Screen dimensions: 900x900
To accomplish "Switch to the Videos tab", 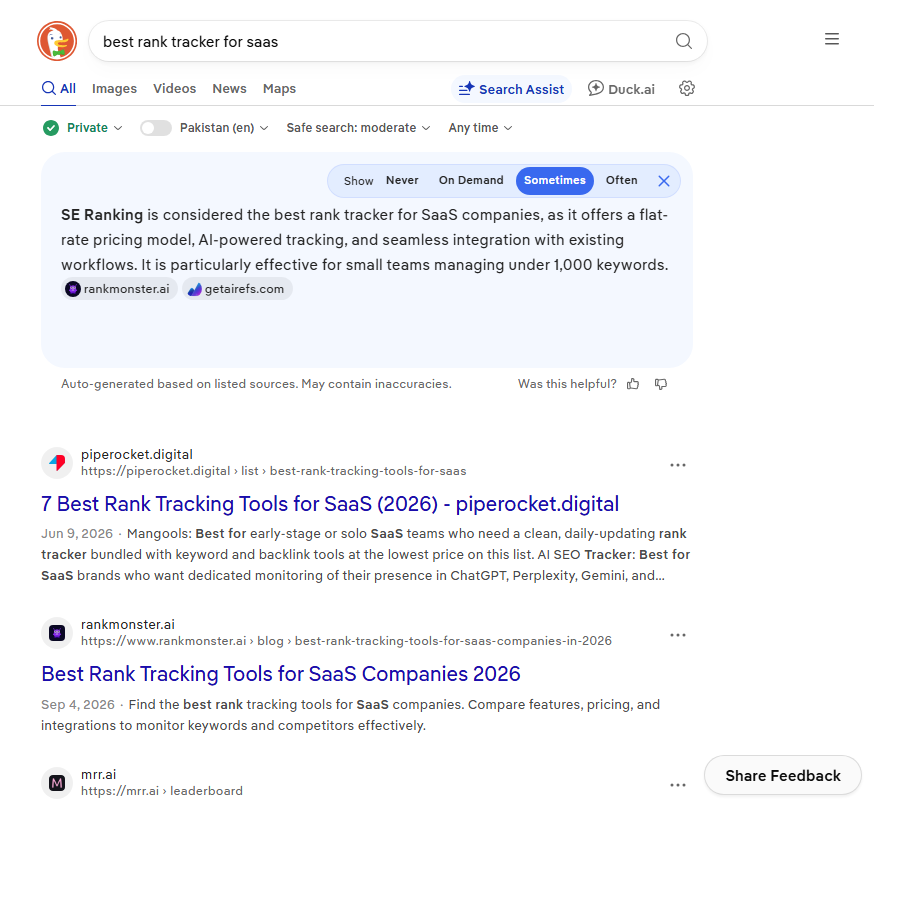I will [174, 88].
